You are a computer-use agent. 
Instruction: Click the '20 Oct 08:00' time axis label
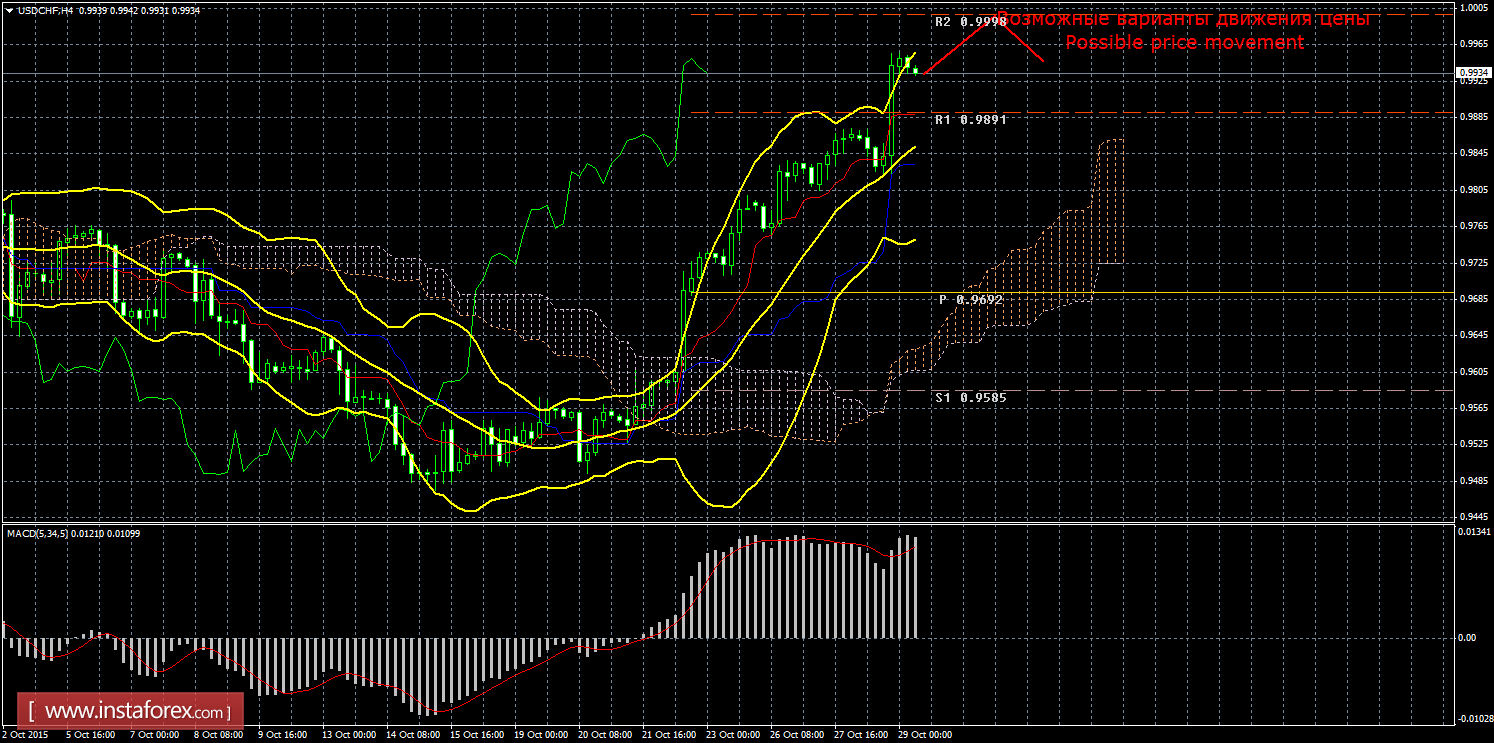tap(603, 734)
